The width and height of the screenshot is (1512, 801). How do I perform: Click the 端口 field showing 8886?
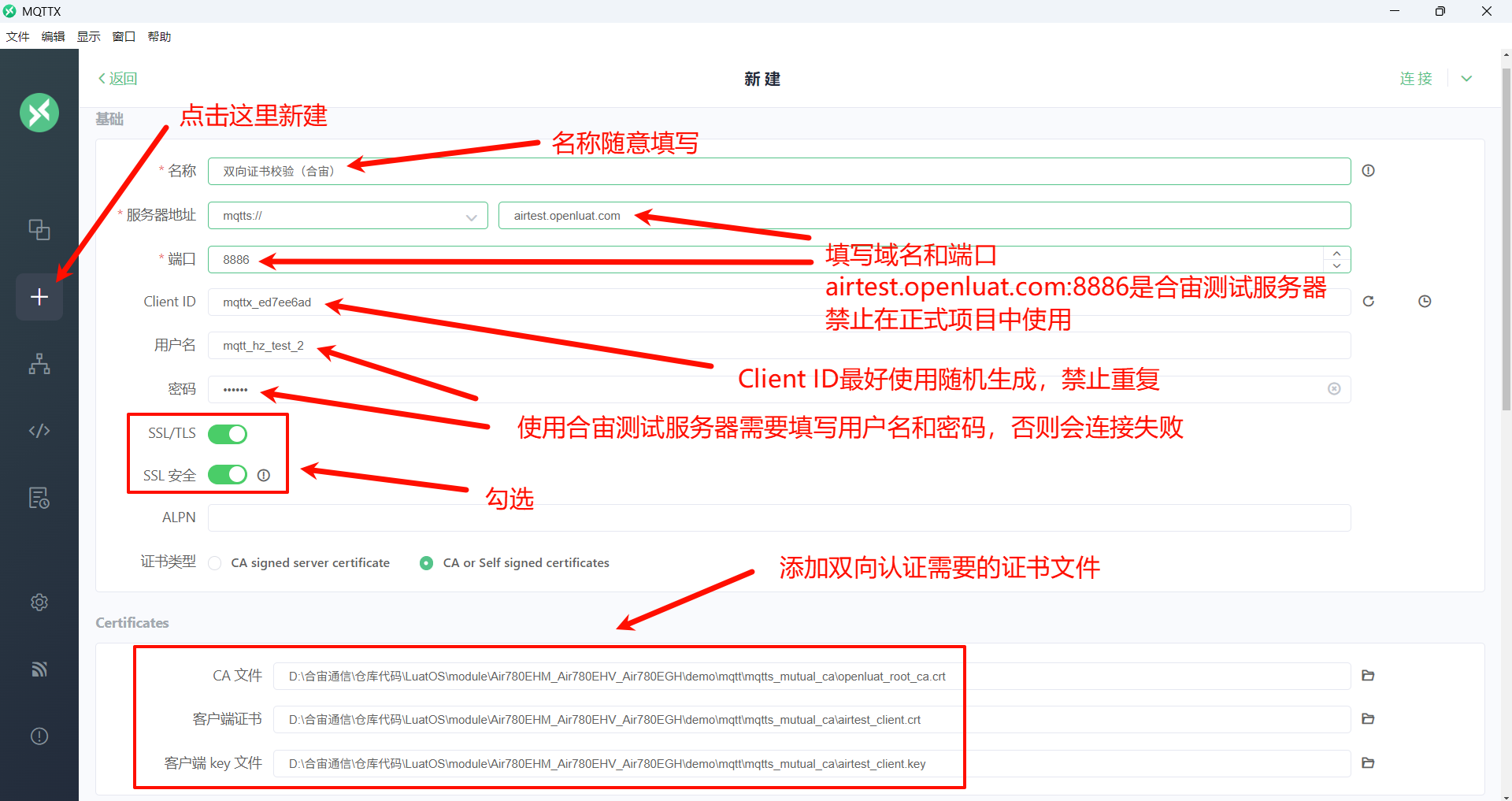click(x=780, y=259)
